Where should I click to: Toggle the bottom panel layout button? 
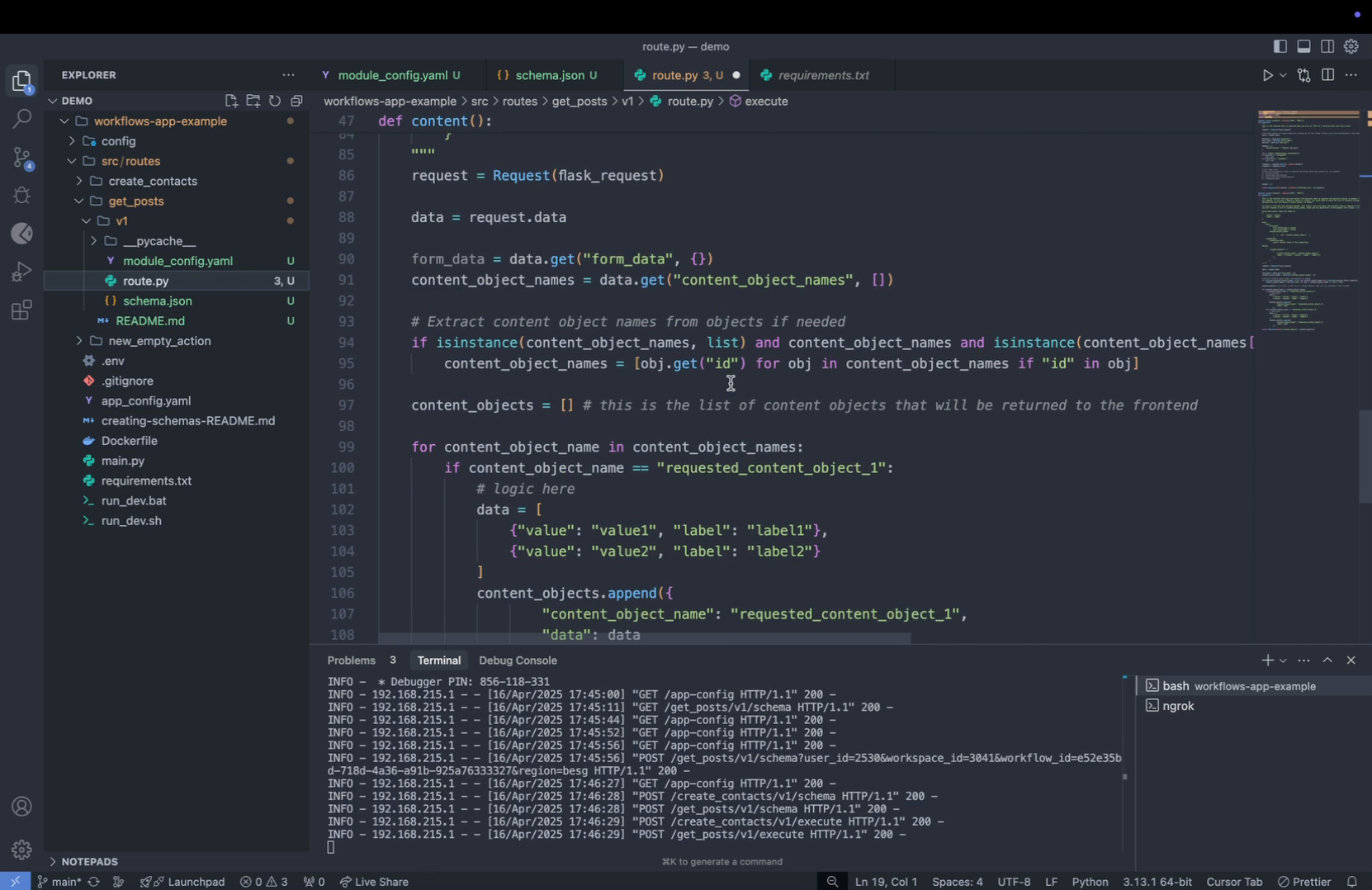click(x=1303, y=46)
